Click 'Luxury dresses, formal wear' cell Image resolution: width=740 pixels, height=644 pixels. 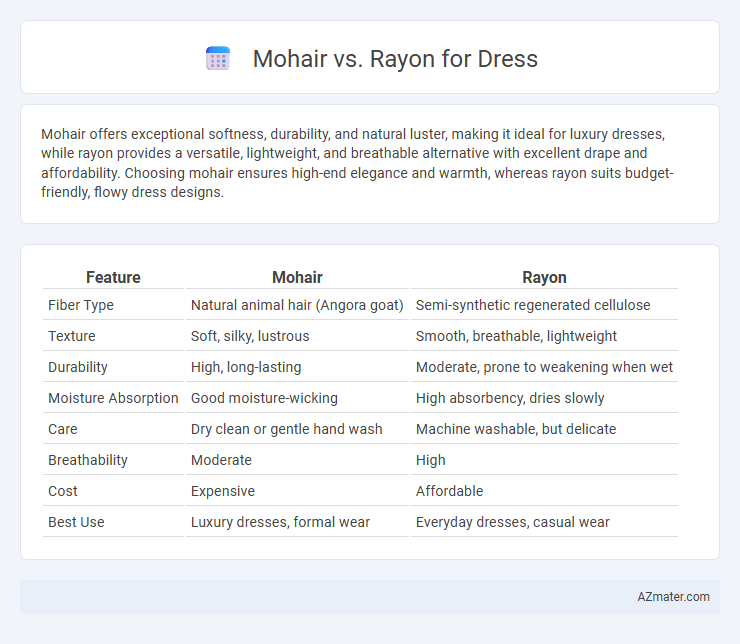click(x=280, y=522)
